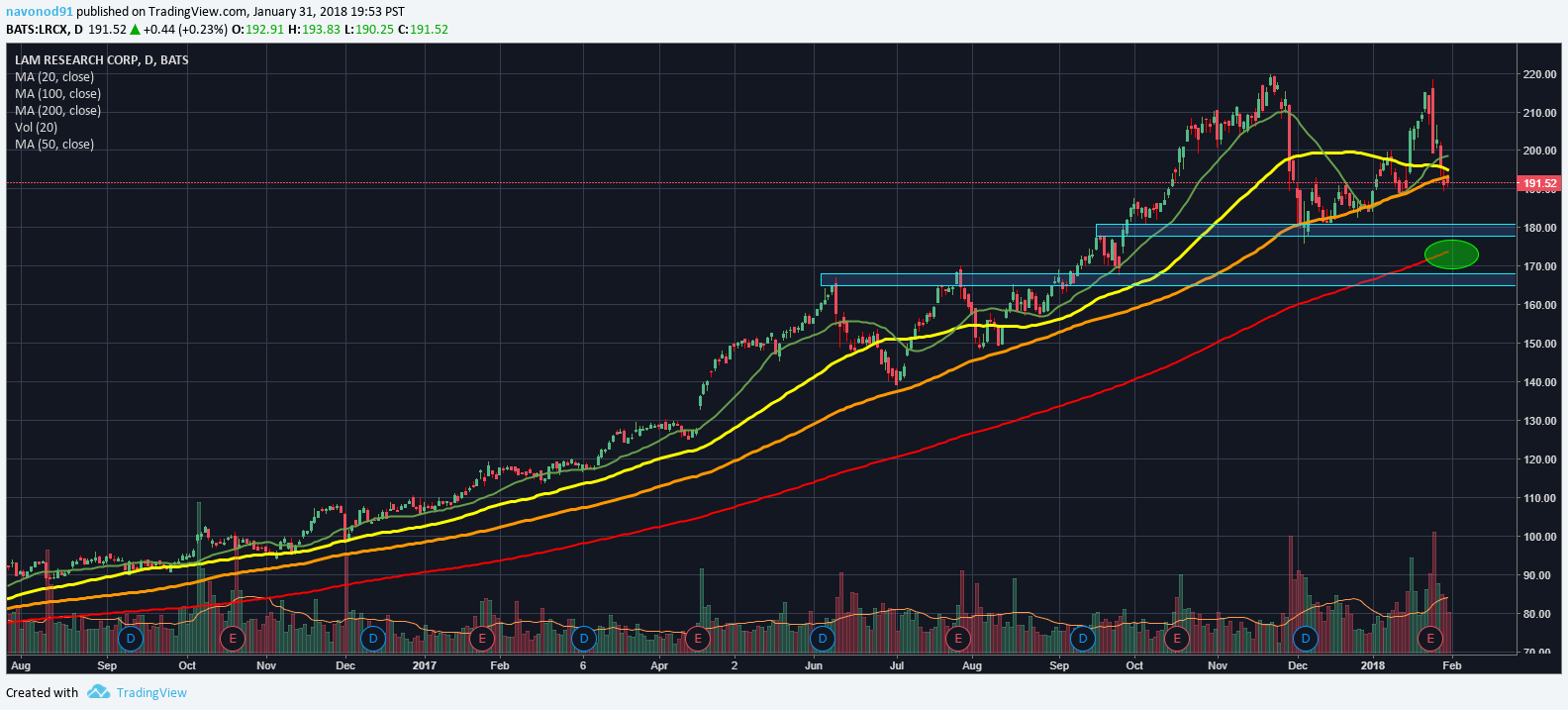Select the MA (100, close) legend
The height and width of the screenshot is (710, 1568).
(x=57, y=94)
